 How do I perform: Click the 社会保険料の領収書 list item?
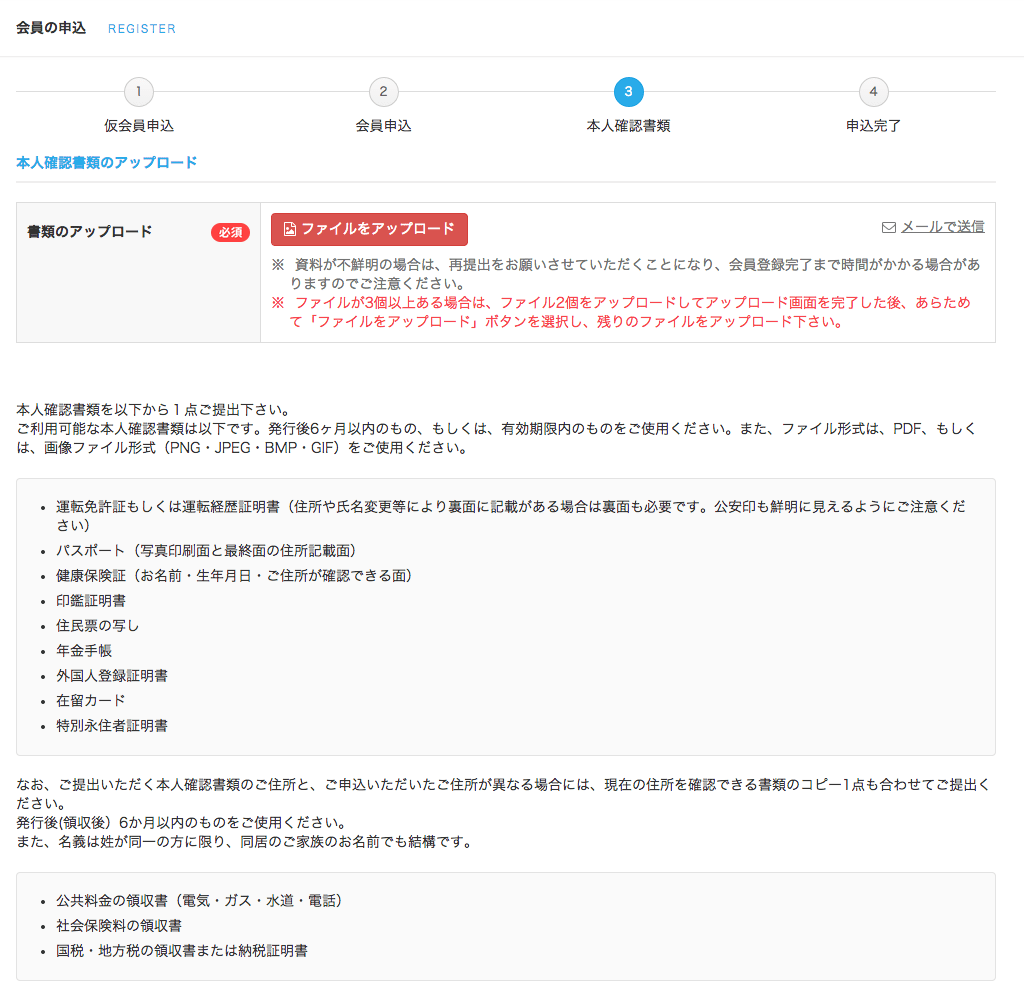pyautogui.click(x=119, y=926)
